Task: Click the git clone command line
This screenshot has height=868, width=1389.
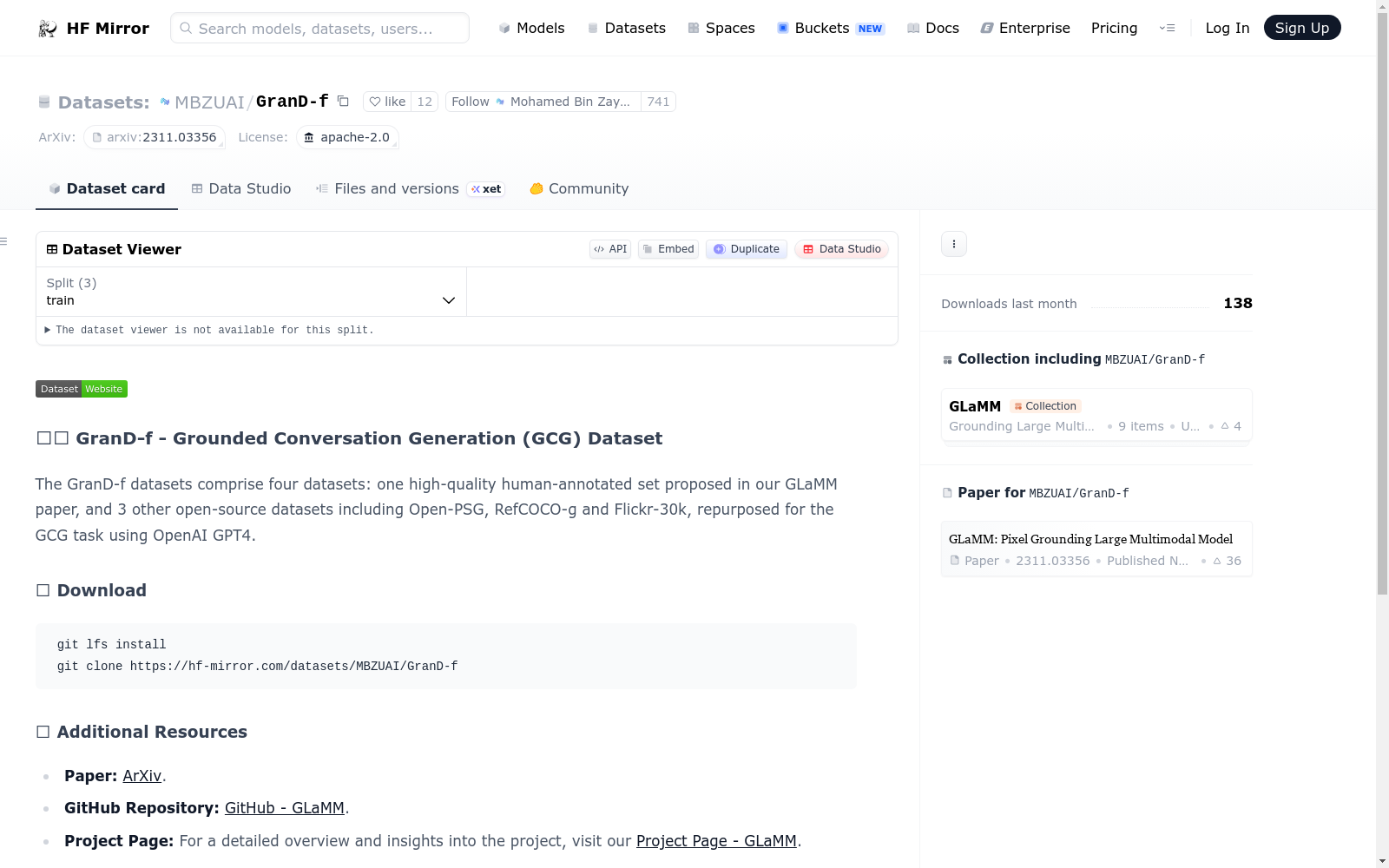Action: [x=258, y=667]
